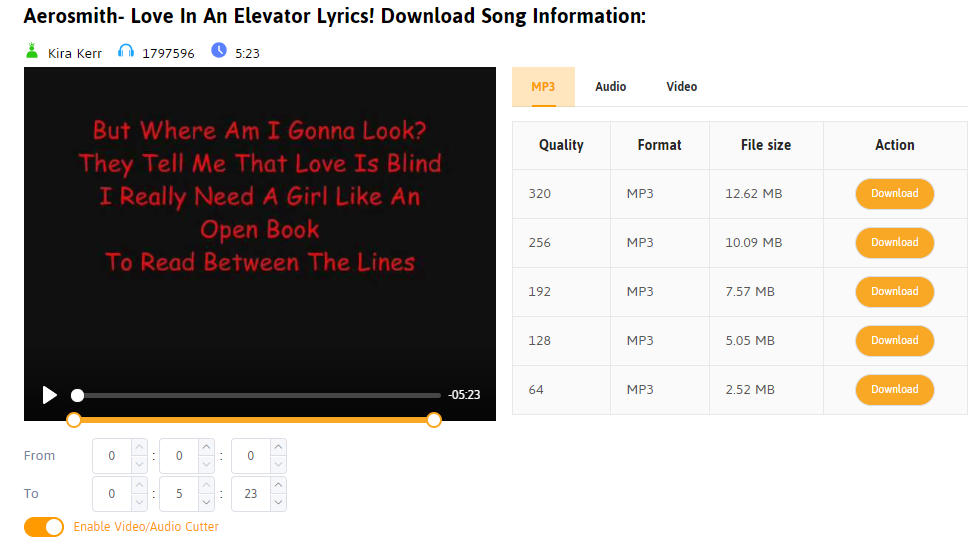Download the 320 quality MP3

coord(894,194)
